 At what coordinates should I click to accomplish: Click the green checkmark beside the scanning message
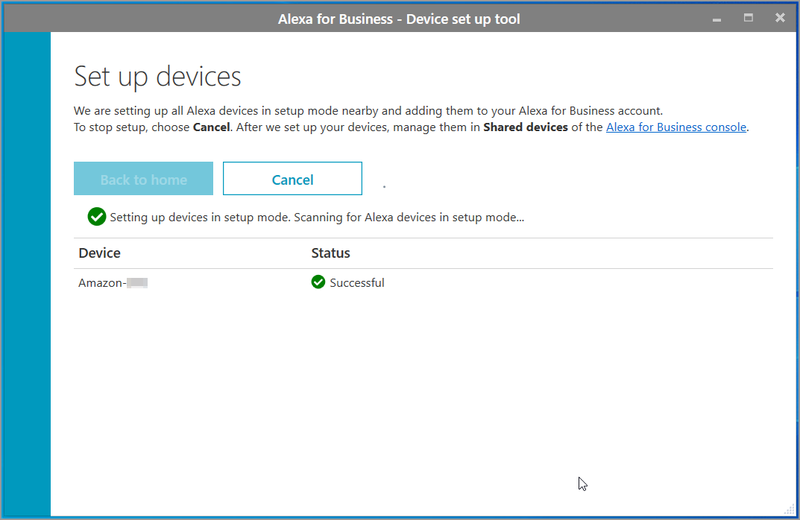(96, 217)
